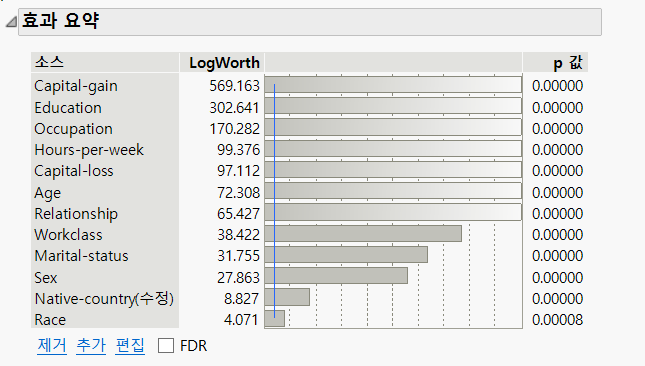Click the Workclass LogWorth bar
Viewport: 645px width, 366px height.
tap(363, 234)
